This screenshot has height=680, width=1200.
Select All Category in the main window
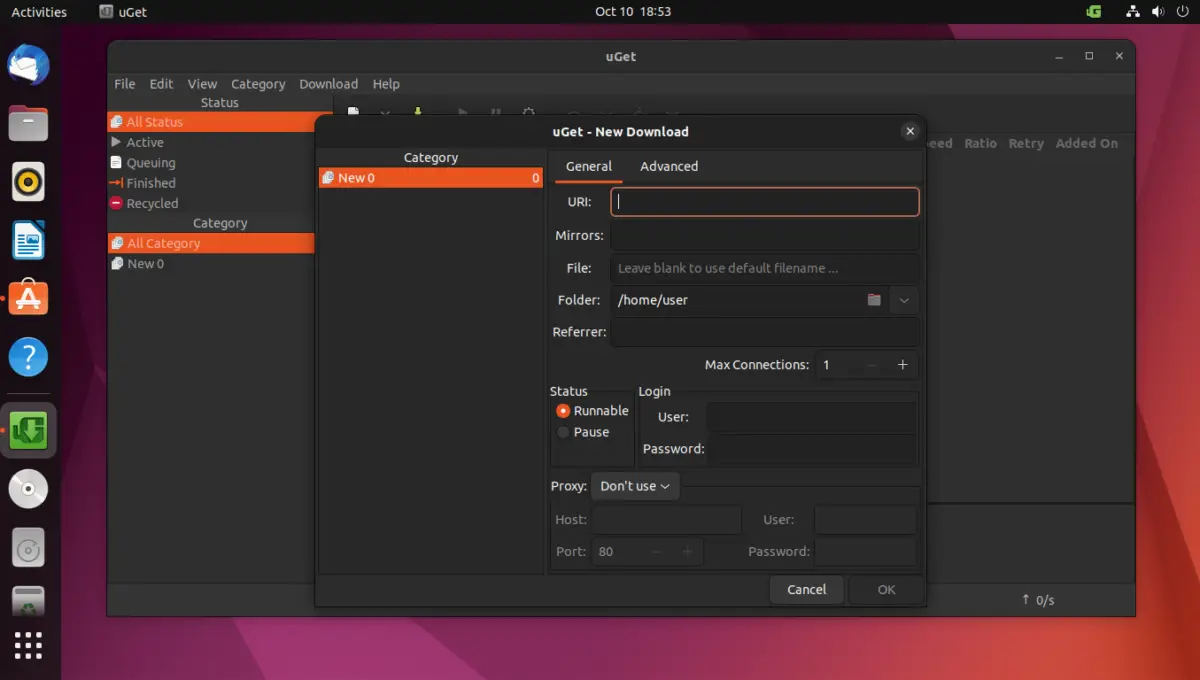click(x=211, y=243)
